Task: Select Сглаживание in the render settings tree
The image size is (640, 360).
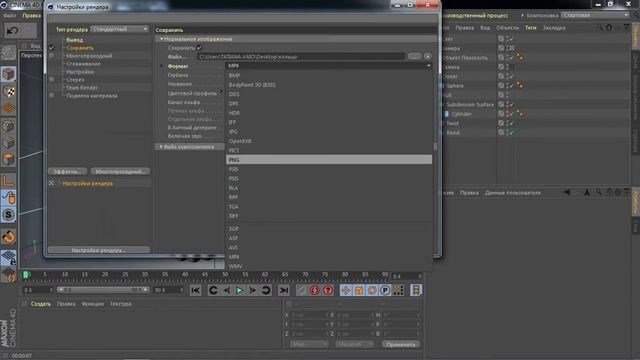Action: point(83,64)
